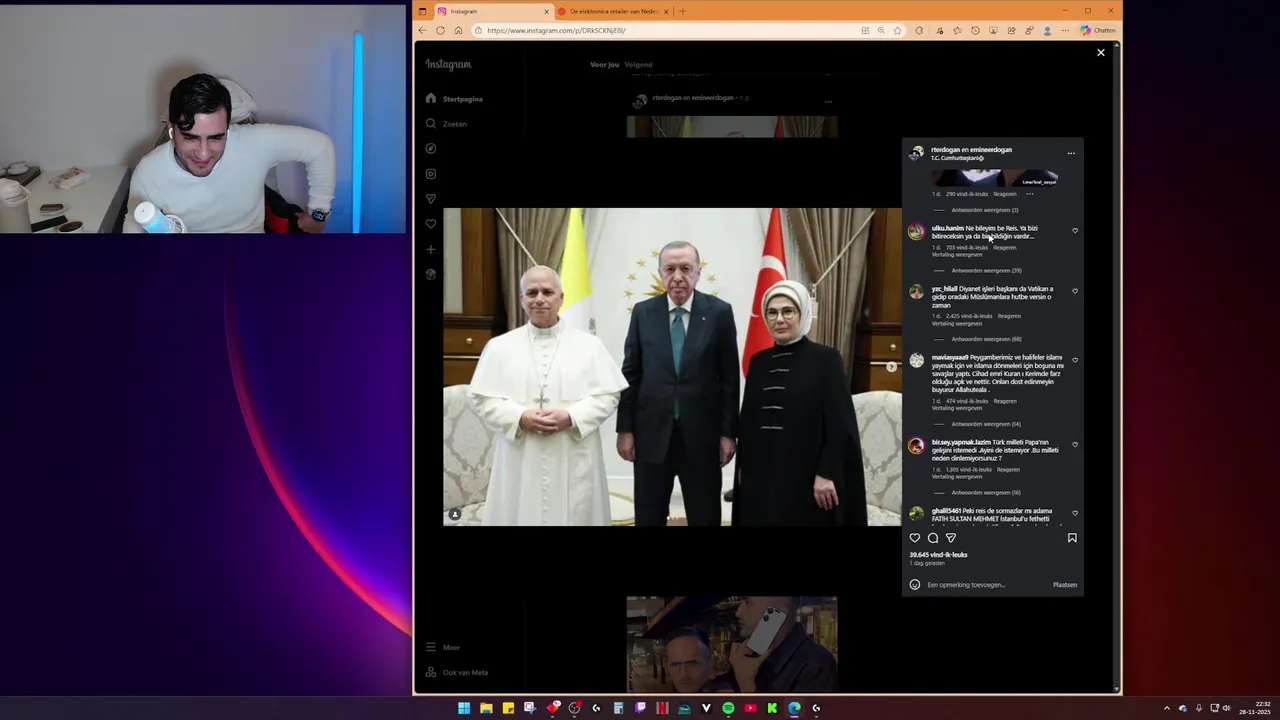This screenshot has width=1280, height=720.
Task: Open Notifications heart in sidebar
Action: point(431,224)
